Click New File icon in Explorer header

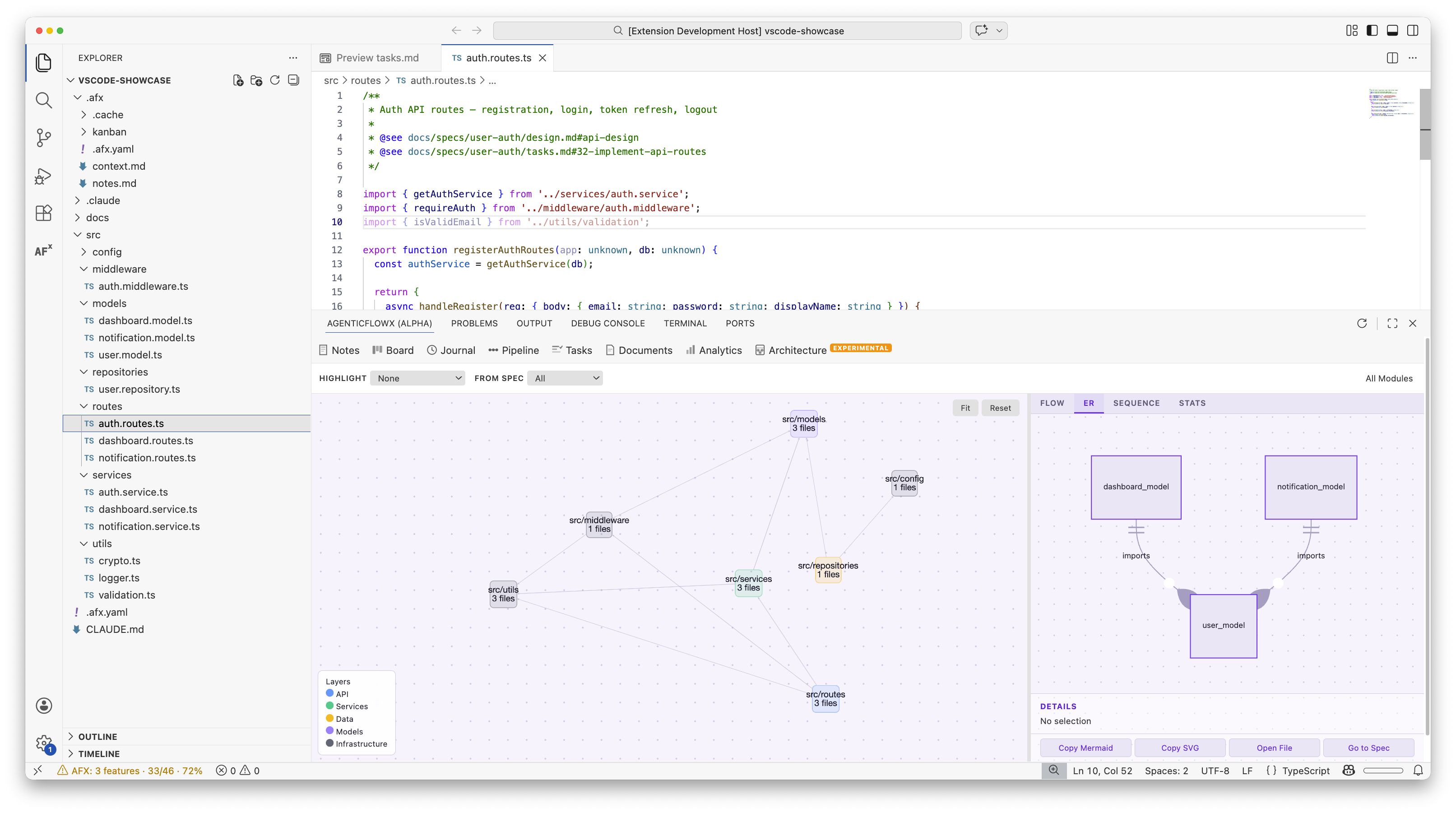coord(238,80)
